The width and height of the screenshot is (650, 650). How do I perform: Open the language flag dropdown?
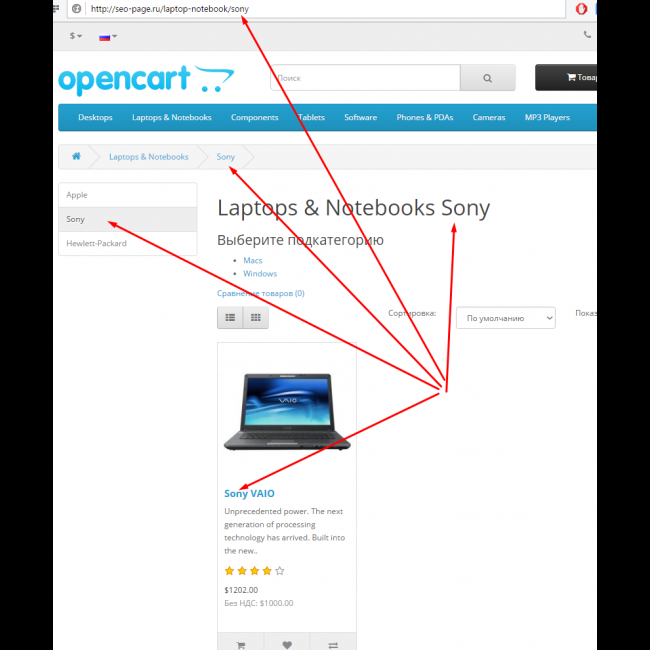(x=108, y=36)
